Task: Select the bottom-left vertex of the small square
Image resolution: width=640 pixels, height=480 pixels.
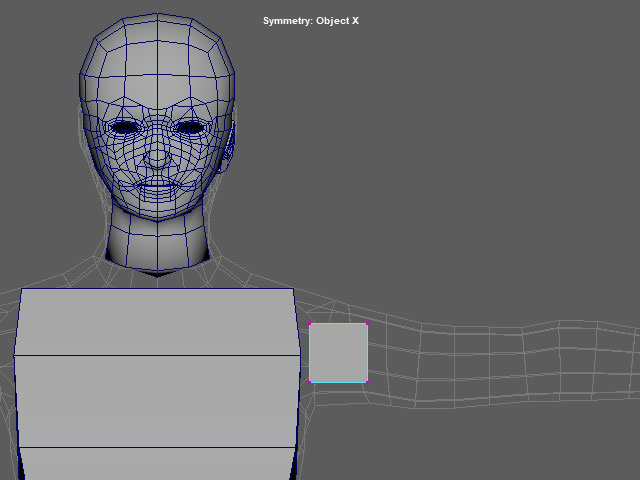Action: point(310,381)
